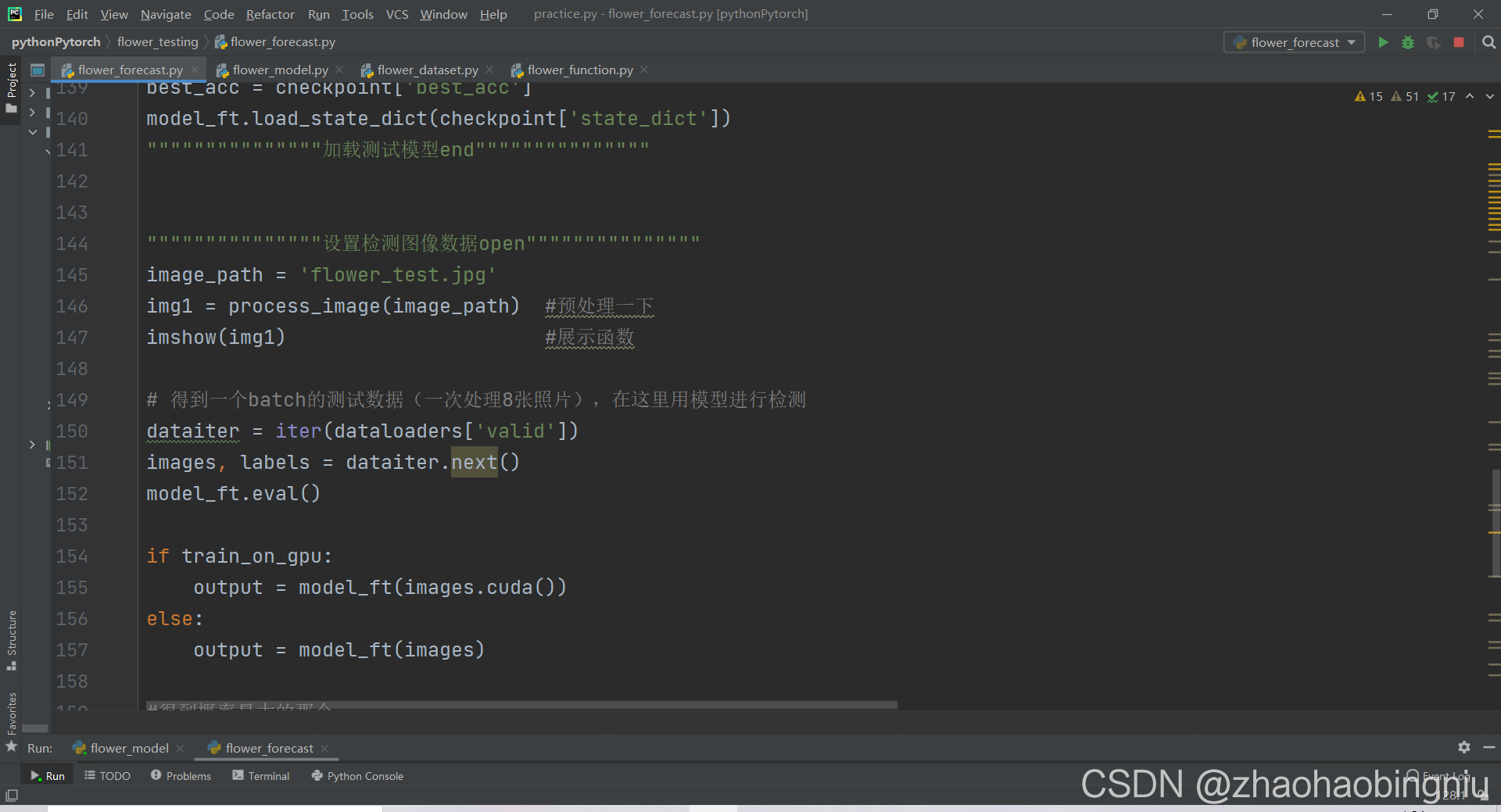
Task: Click the weak warnings indicator showing 51
Action: tap(1405, 96)
